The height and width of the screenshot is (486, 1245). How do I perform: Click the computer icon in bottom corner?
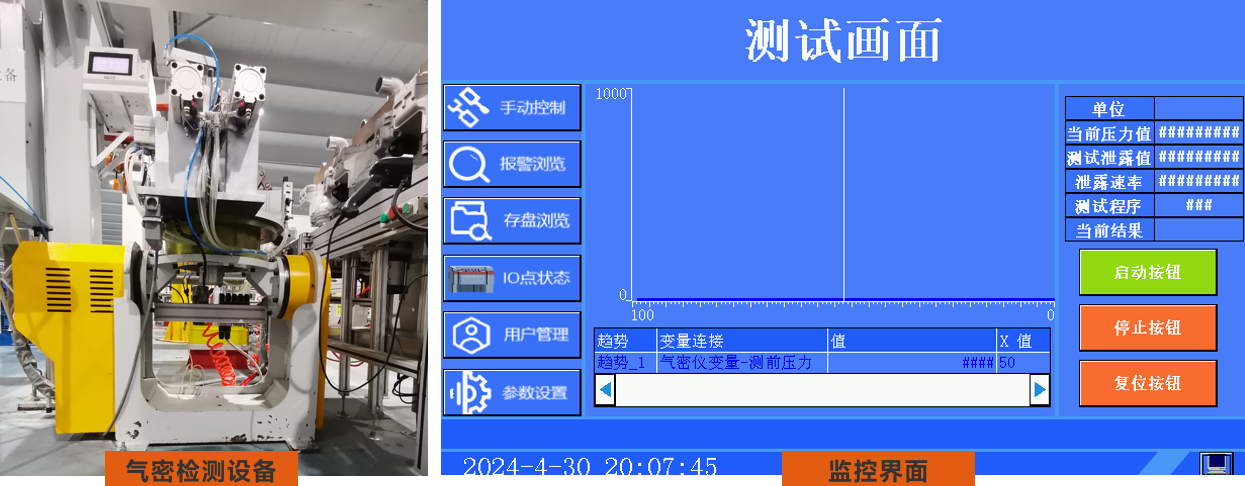[x=1216, y=465]
